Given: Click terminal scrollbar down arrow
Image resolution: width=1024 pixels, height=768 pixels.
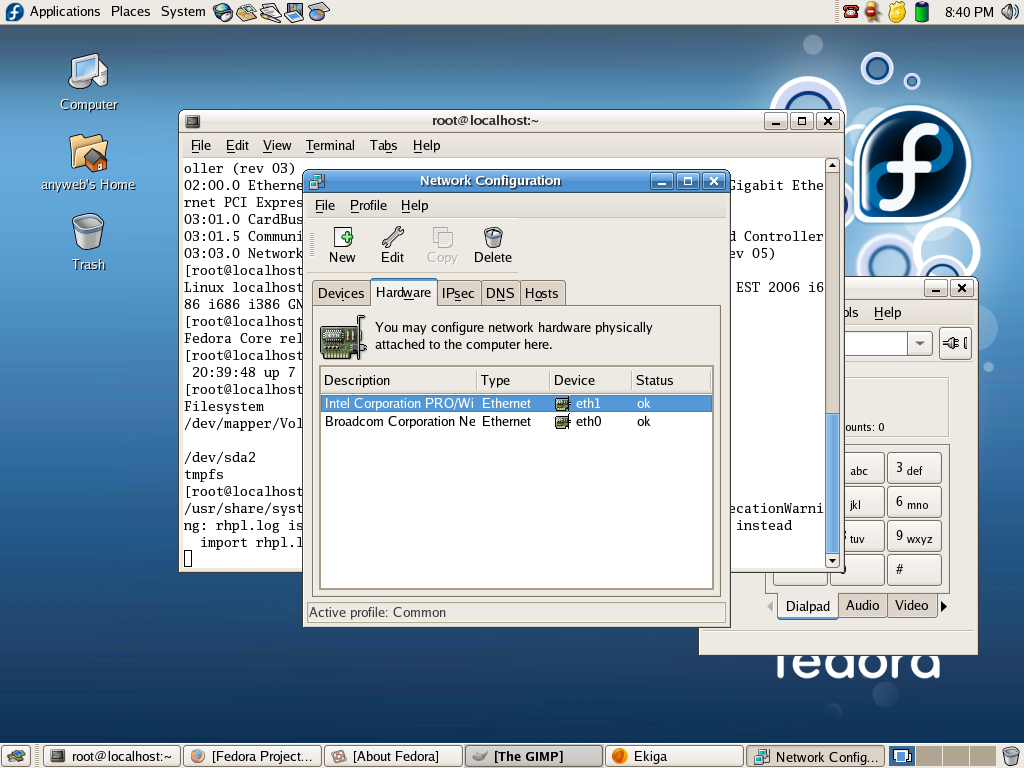Looking at the screenshot, I should 832,560.
